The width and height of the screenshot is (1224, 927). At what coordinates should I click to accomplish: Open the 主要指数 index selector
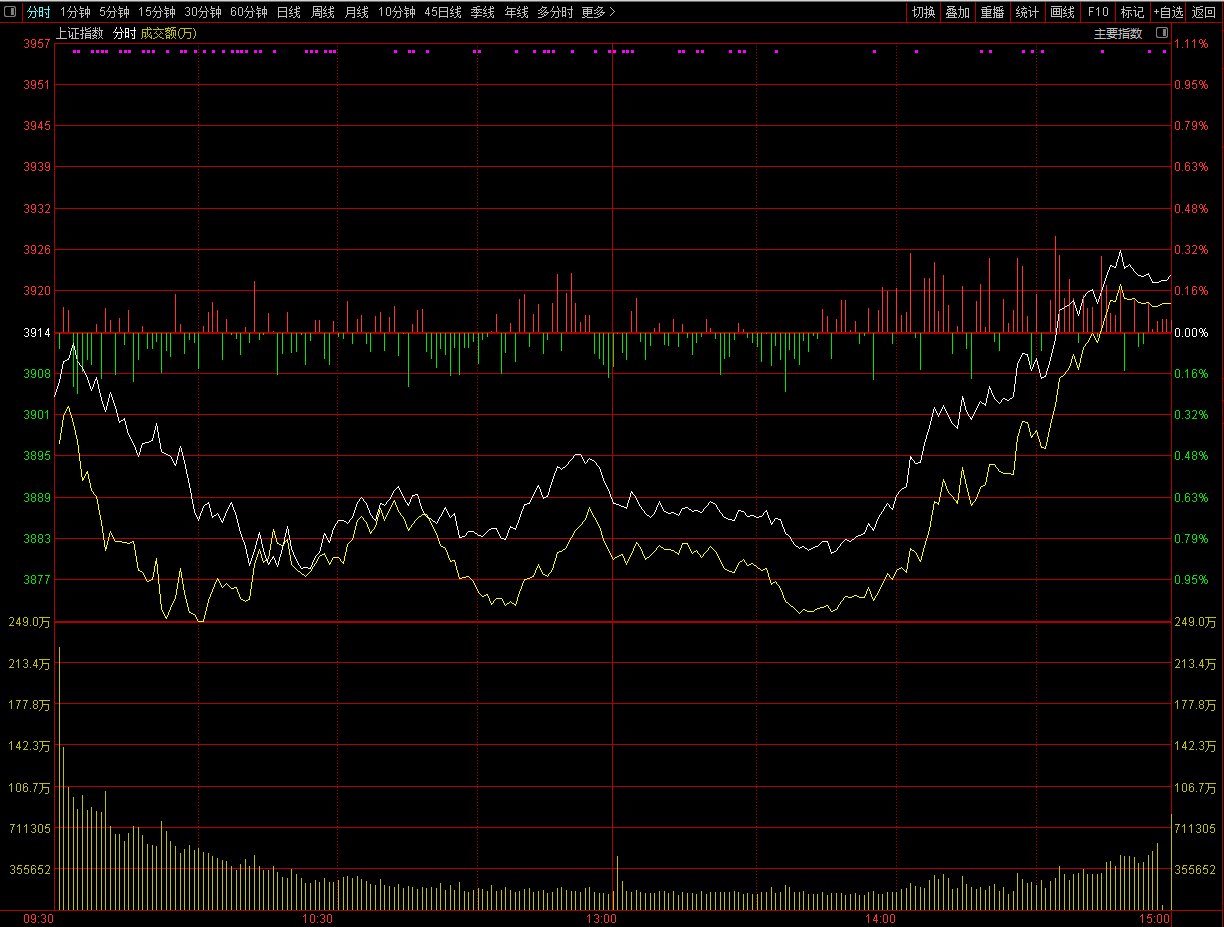[x=1117, y=33]
